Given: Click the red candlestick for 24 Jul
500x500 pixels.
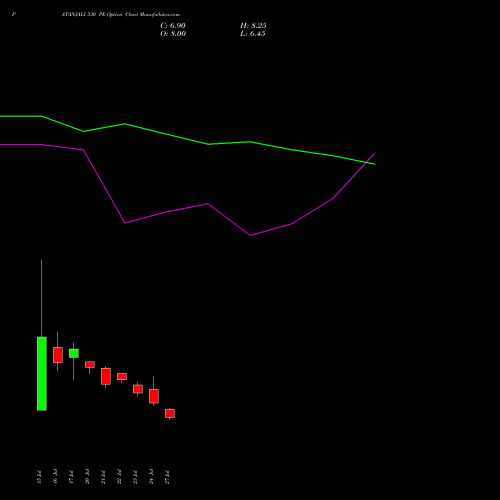Looking at the screenshot, I should [x=154, y=396].
